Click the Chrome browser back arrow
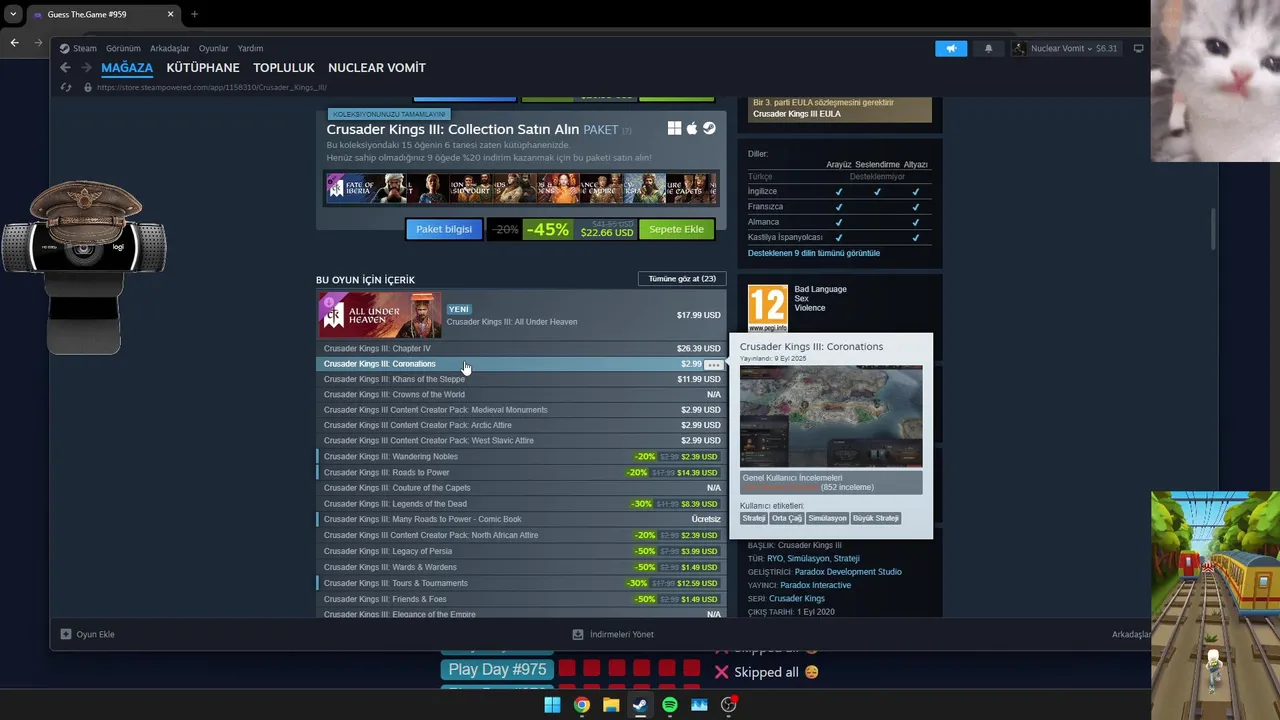The height and width of the screenshot is (720, 1280). 14,42
